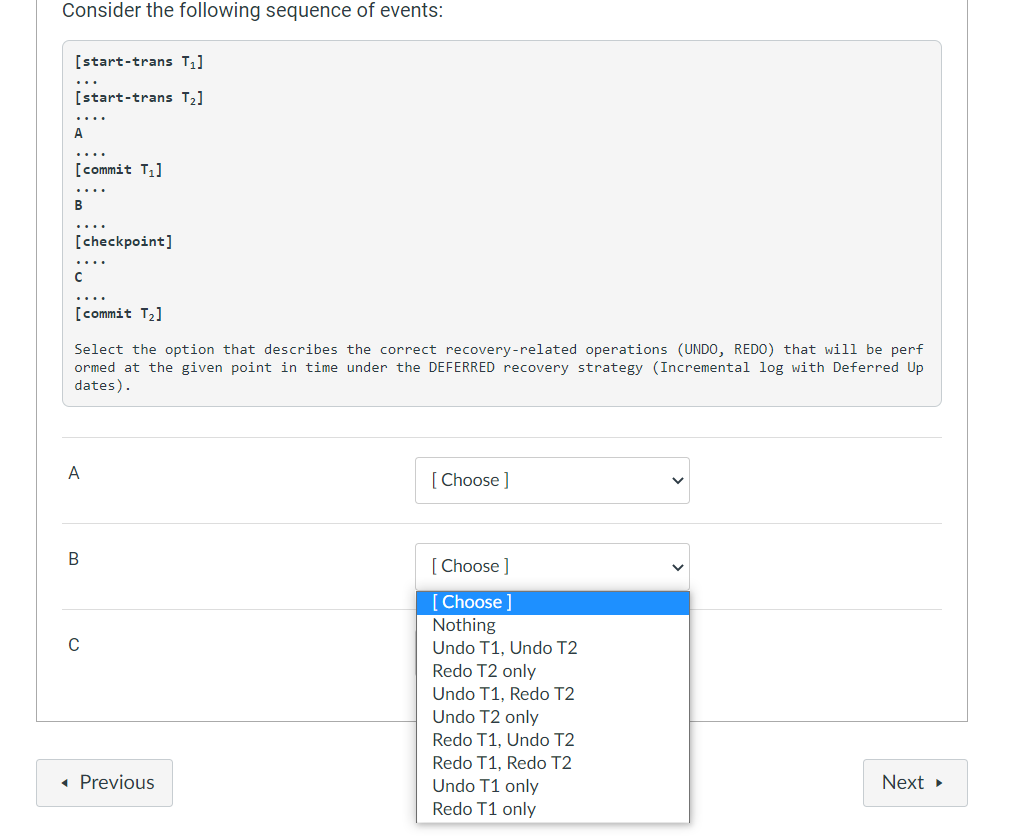Select the '[ Choose ]' placeholder option
This screenshot has width=1010, height=840.
[553, 602]
